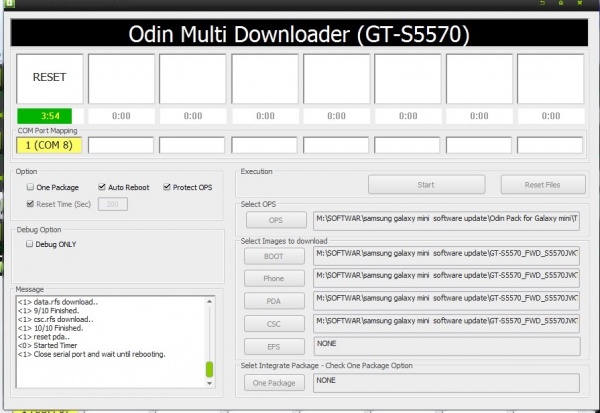This screenshot has width=600, height=413.
Task: Uncheck the Auto Reboot option
Action: tap(102, 187)
